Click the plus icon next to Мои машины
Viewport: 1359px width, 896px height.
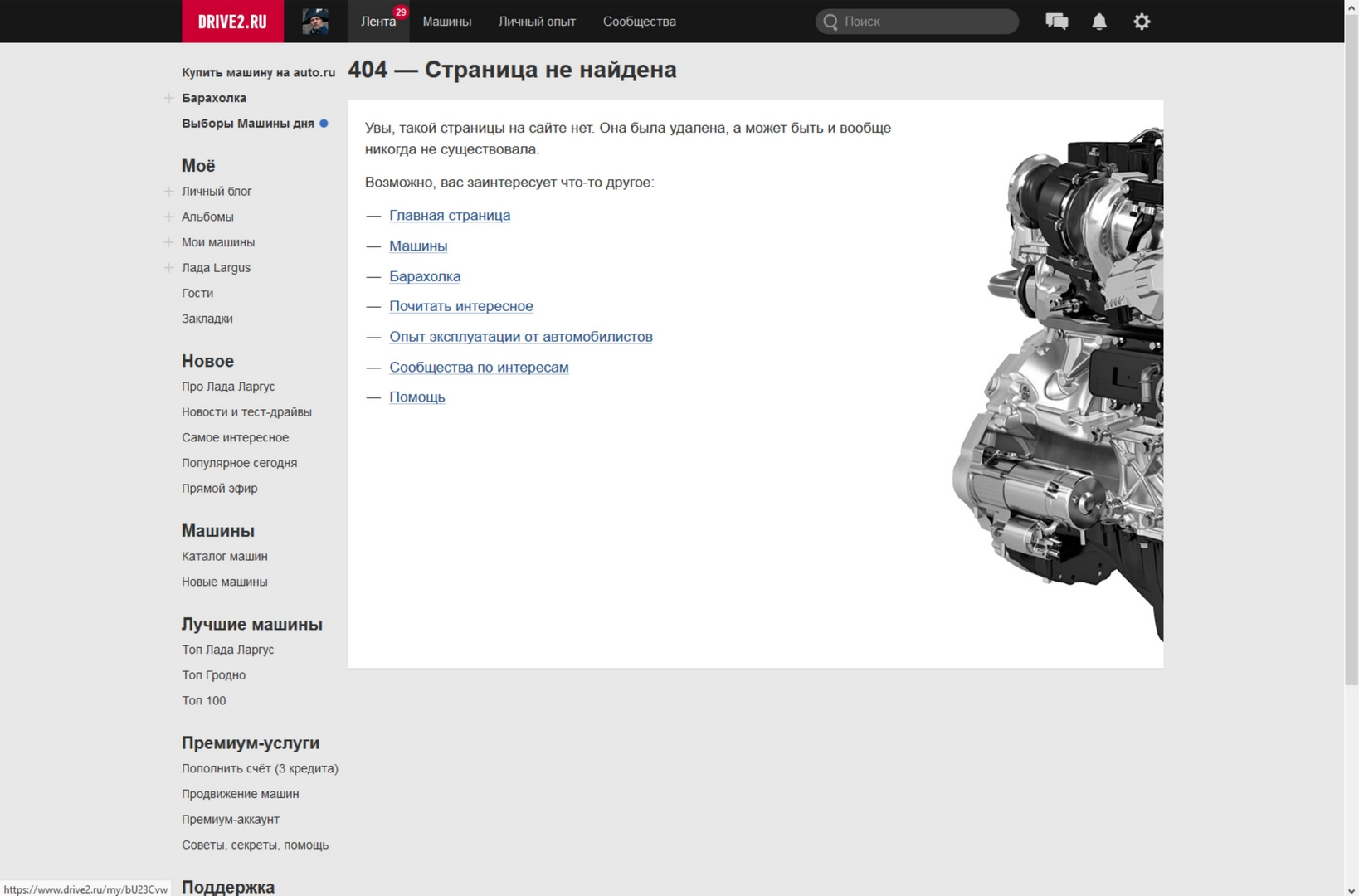tap(168, 242)
